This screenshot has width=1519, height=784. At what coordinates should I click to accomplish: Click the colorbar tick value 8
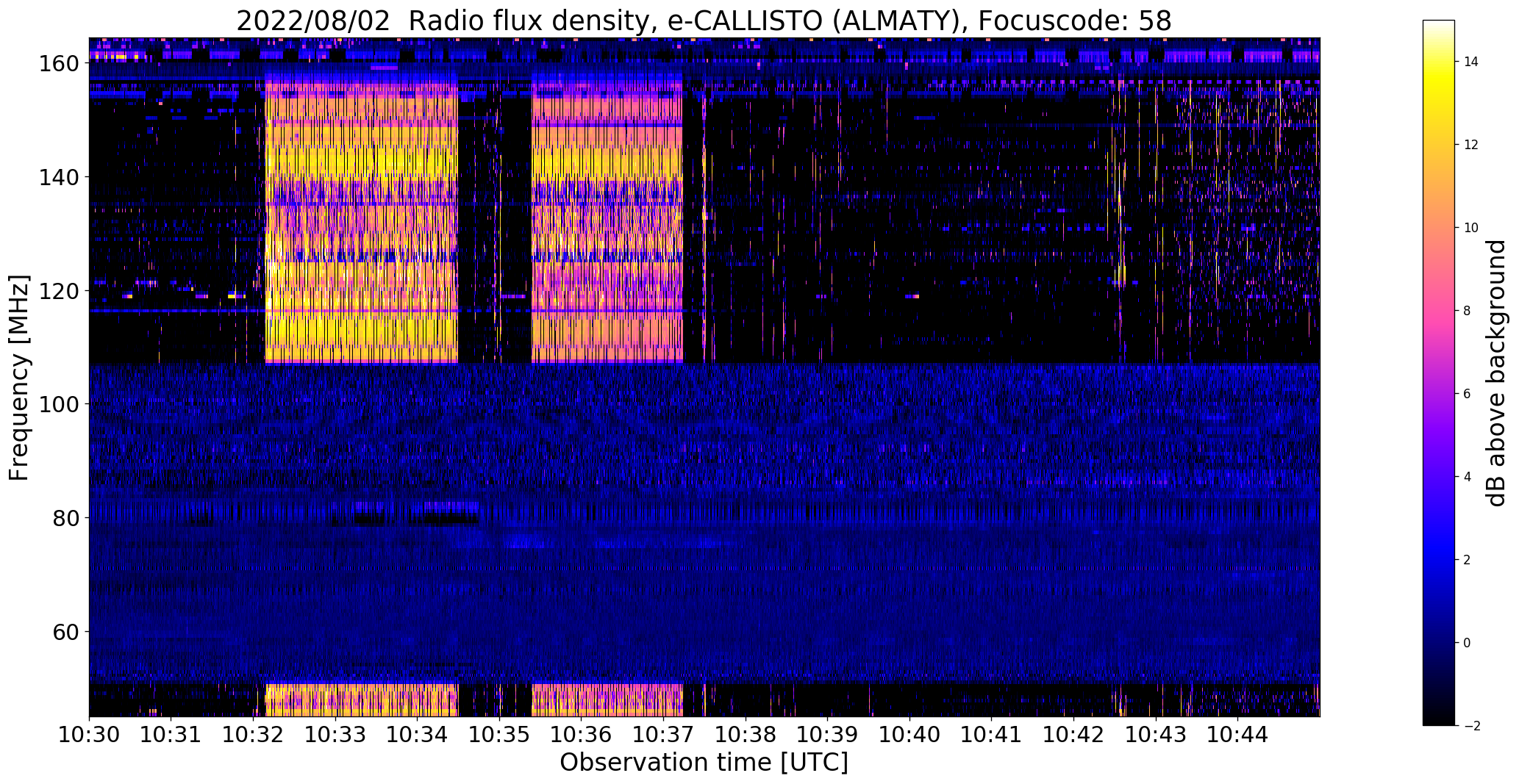(1468, 311)
